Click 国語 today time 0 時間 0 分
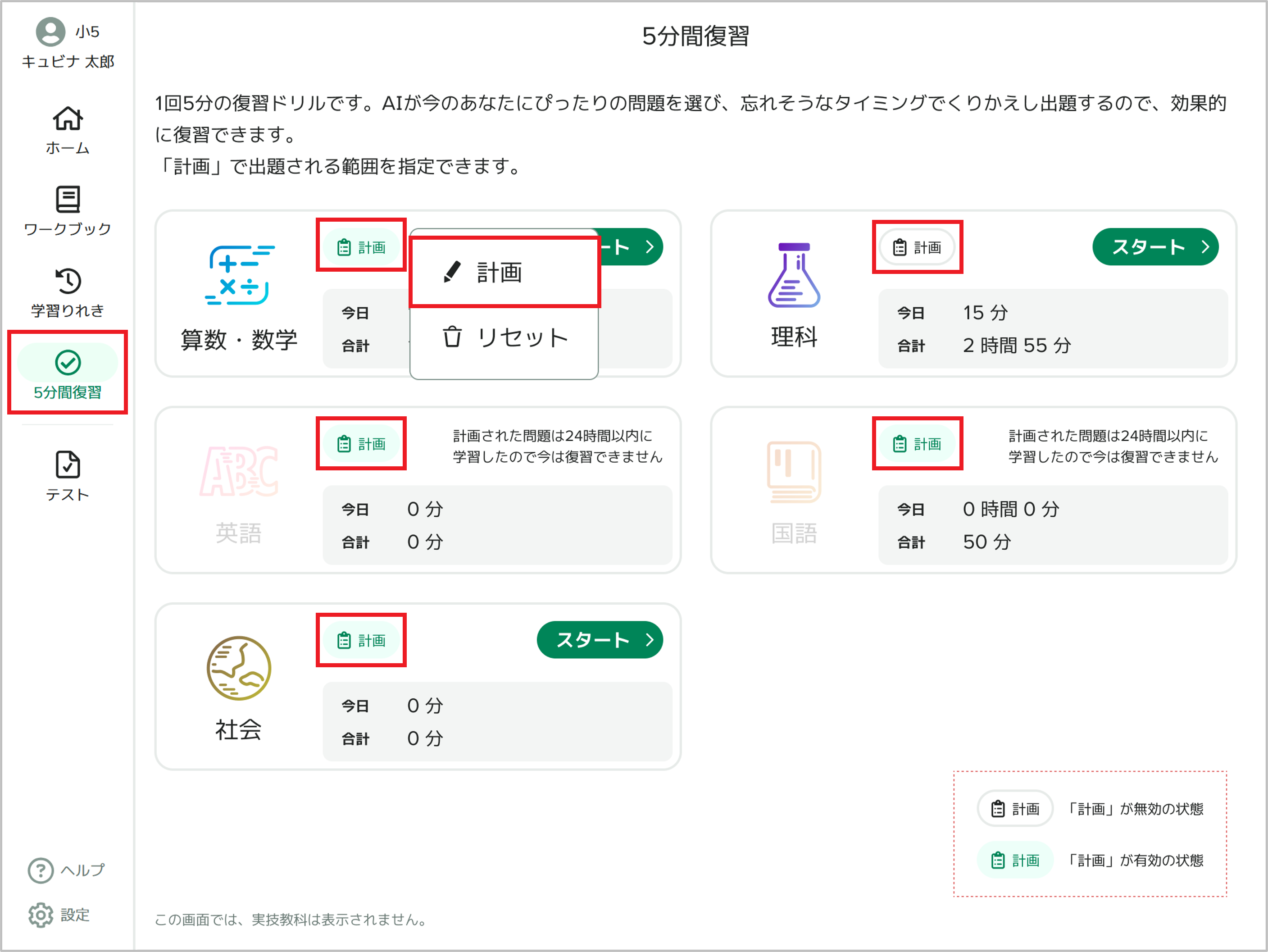The height and width of the screenshot is (952, 1268). [1011, 509]
